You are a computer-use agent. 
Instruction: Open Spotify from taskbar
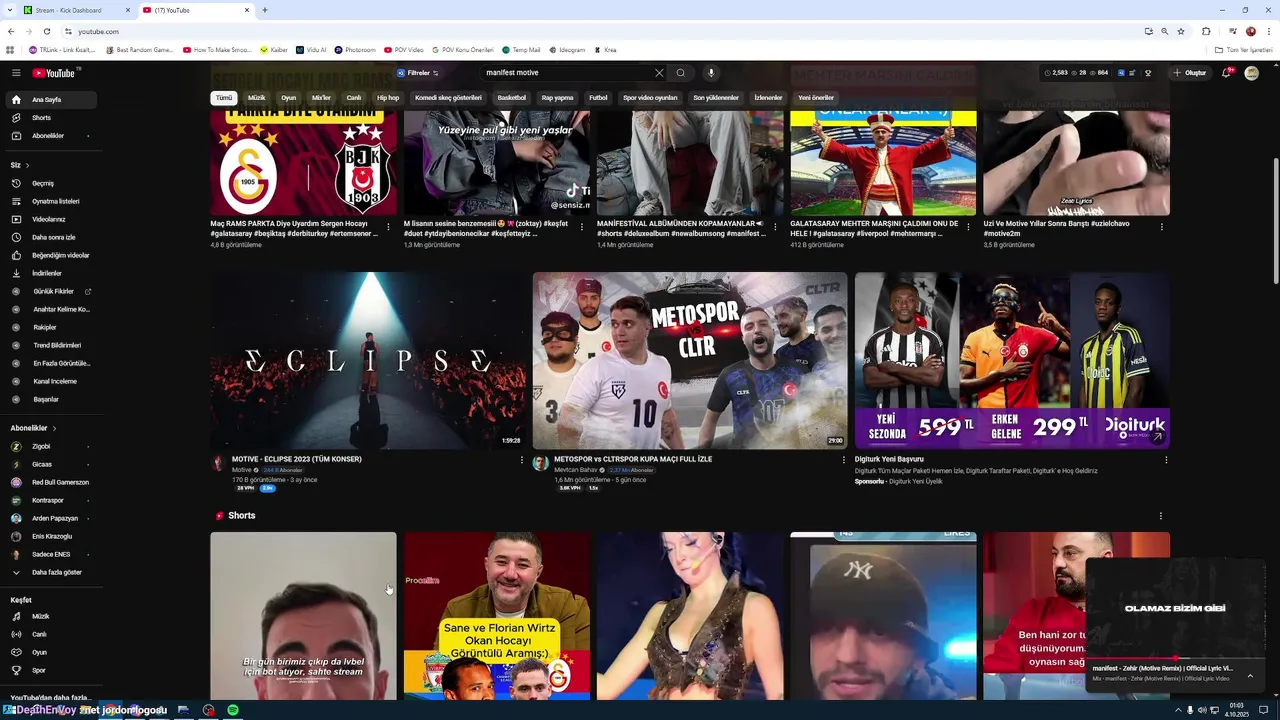pyautogui.click(x=233, y=710)
